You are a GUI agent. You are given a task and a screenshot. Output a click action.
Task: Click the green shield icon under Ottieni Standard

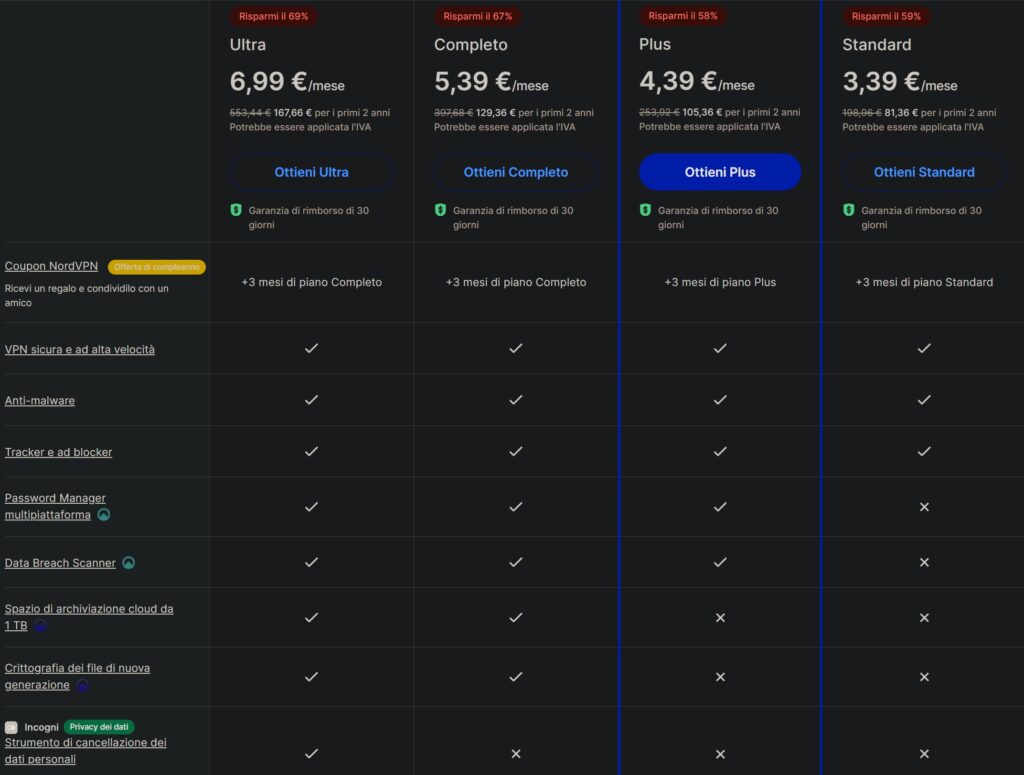[x=848, y=210]
